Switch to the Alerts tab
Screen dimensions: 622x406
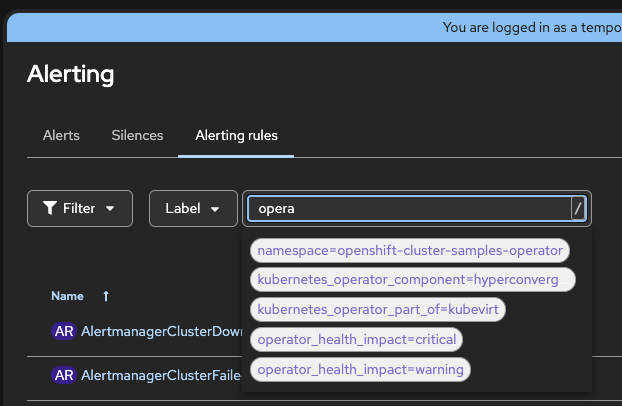point(61,135)
